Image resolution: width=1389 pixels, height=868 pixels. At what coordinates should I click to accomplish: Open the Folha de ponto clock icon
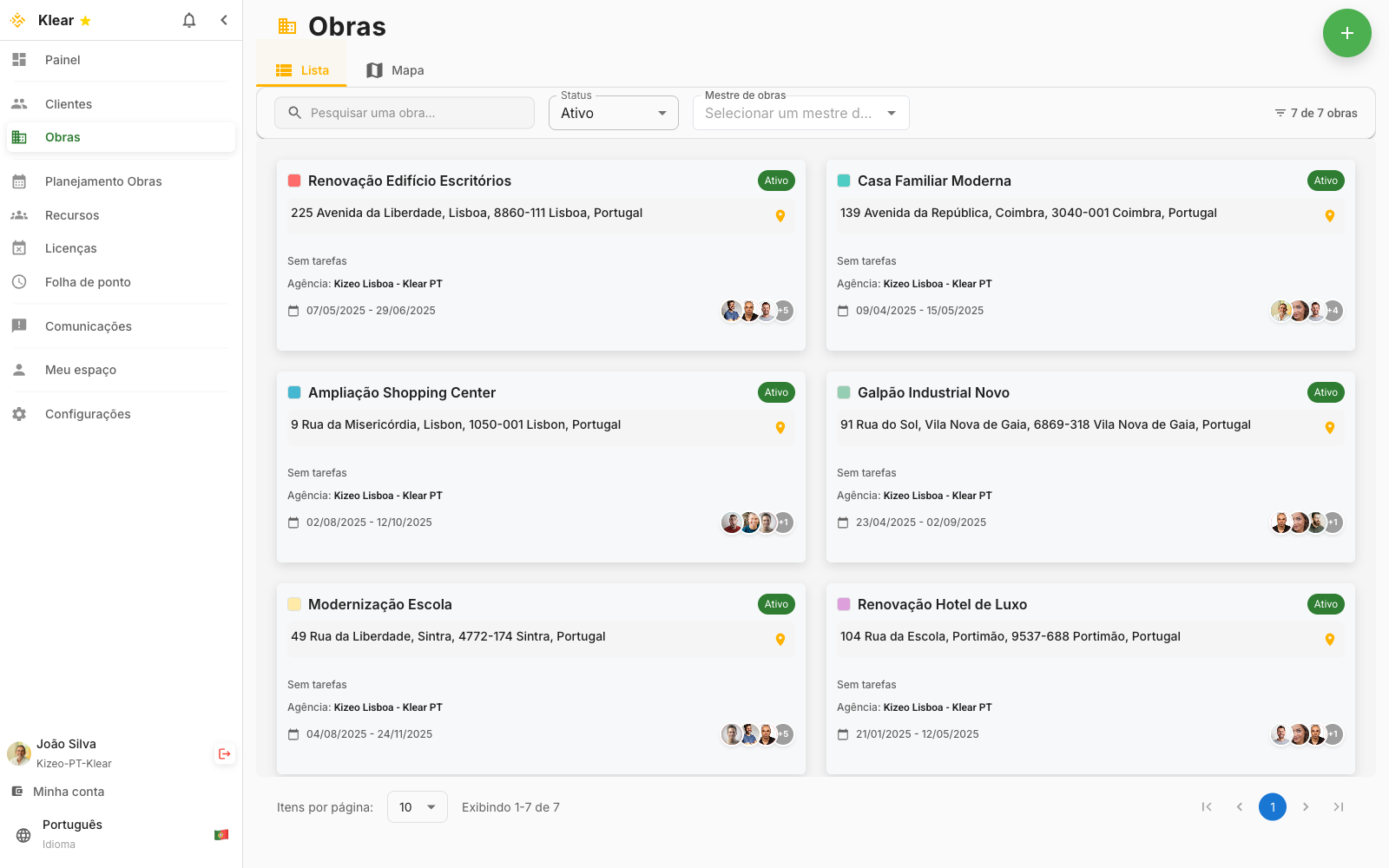coord(18,281)
